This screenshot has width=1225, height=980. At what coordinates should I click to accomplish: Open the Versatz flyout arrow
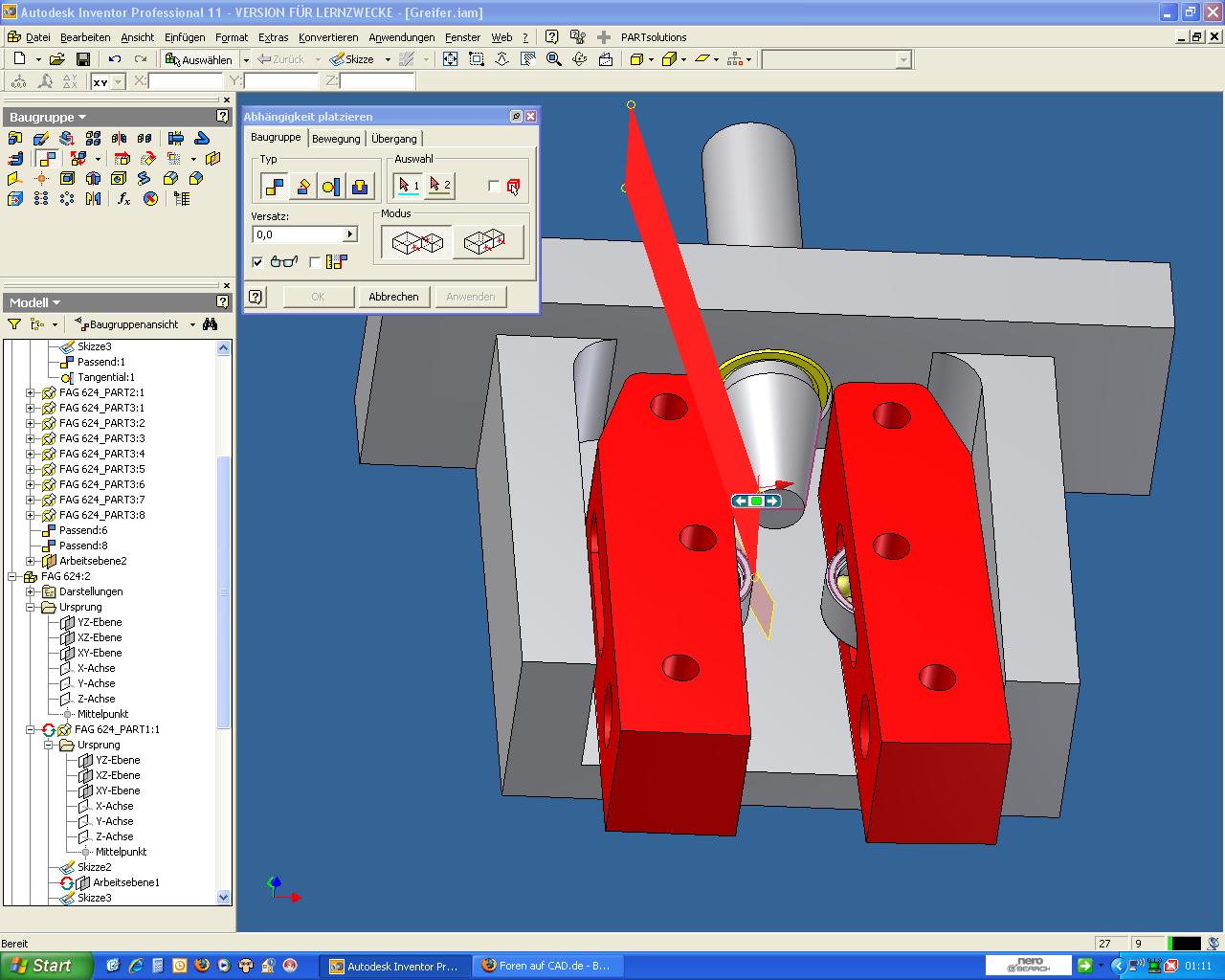(350, 234)
